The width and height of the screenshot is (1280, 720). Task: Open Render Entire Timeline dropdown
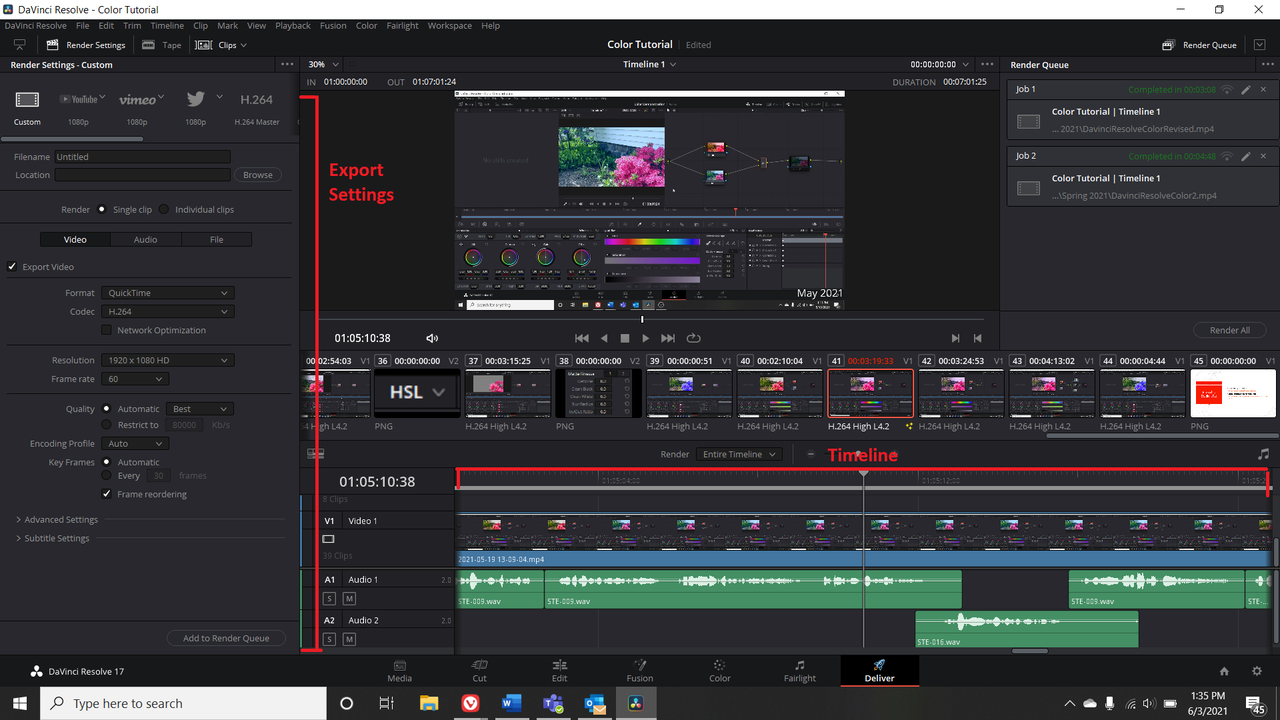[x=739, y=454]
